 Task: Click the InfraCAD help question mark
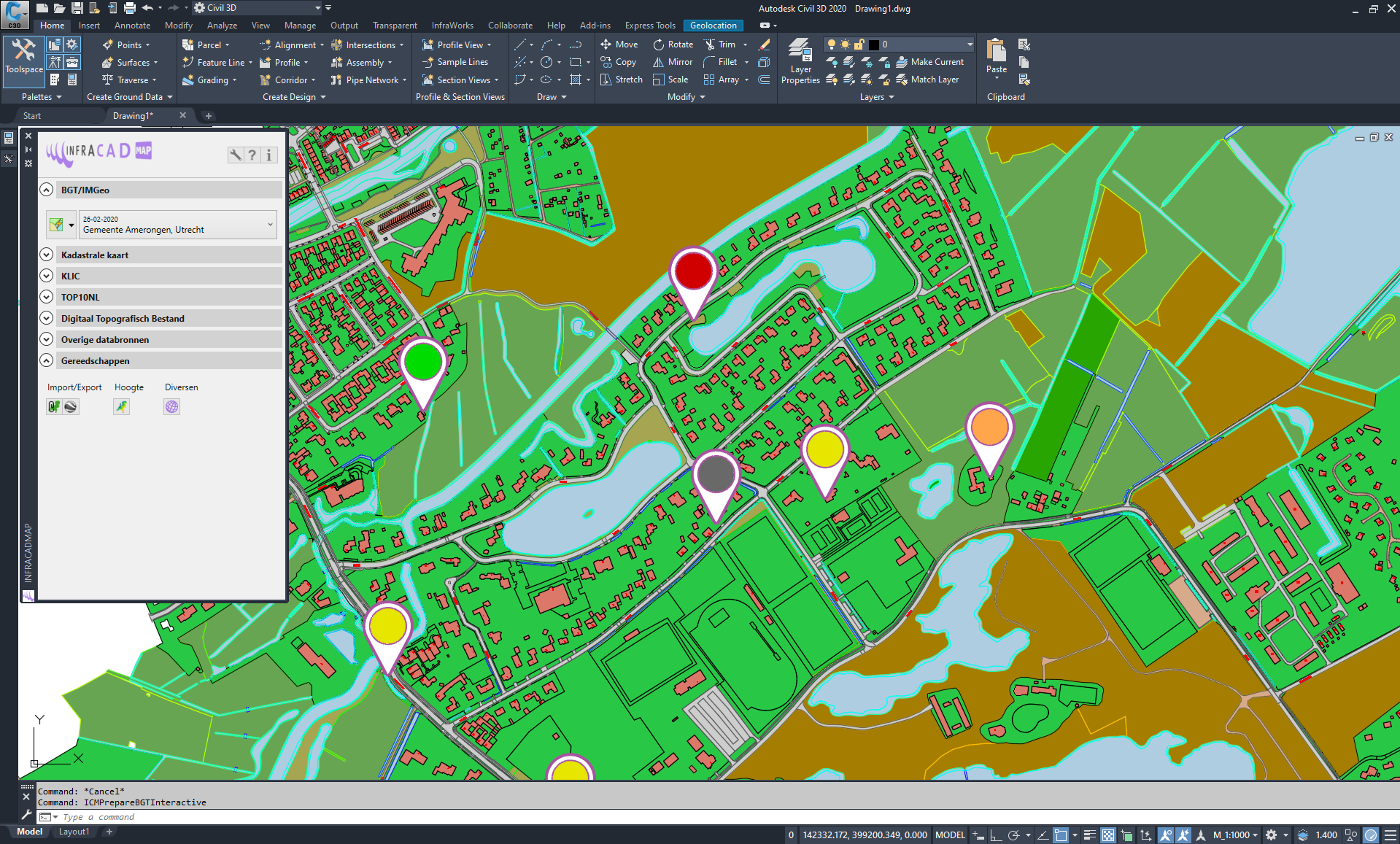(252, 155)
